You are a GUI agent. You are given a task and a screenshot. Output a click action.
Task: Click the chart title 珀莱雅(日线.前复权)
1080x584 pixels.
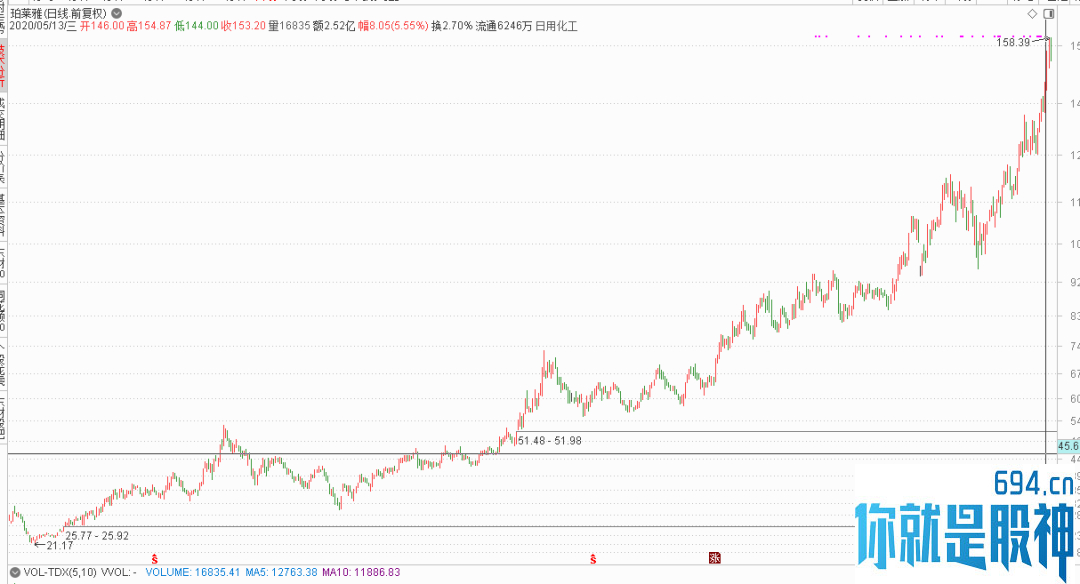point(59,13)
